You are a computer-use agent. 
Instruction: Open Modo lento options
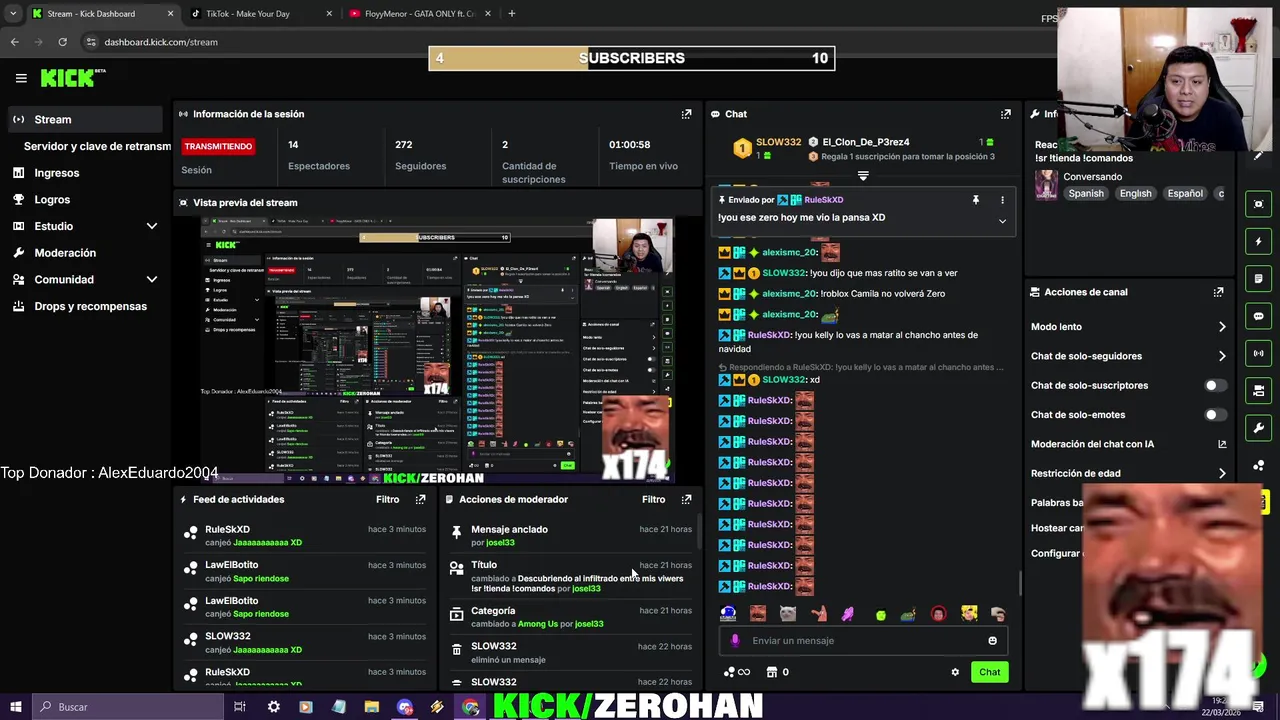tap(1222, 327)
